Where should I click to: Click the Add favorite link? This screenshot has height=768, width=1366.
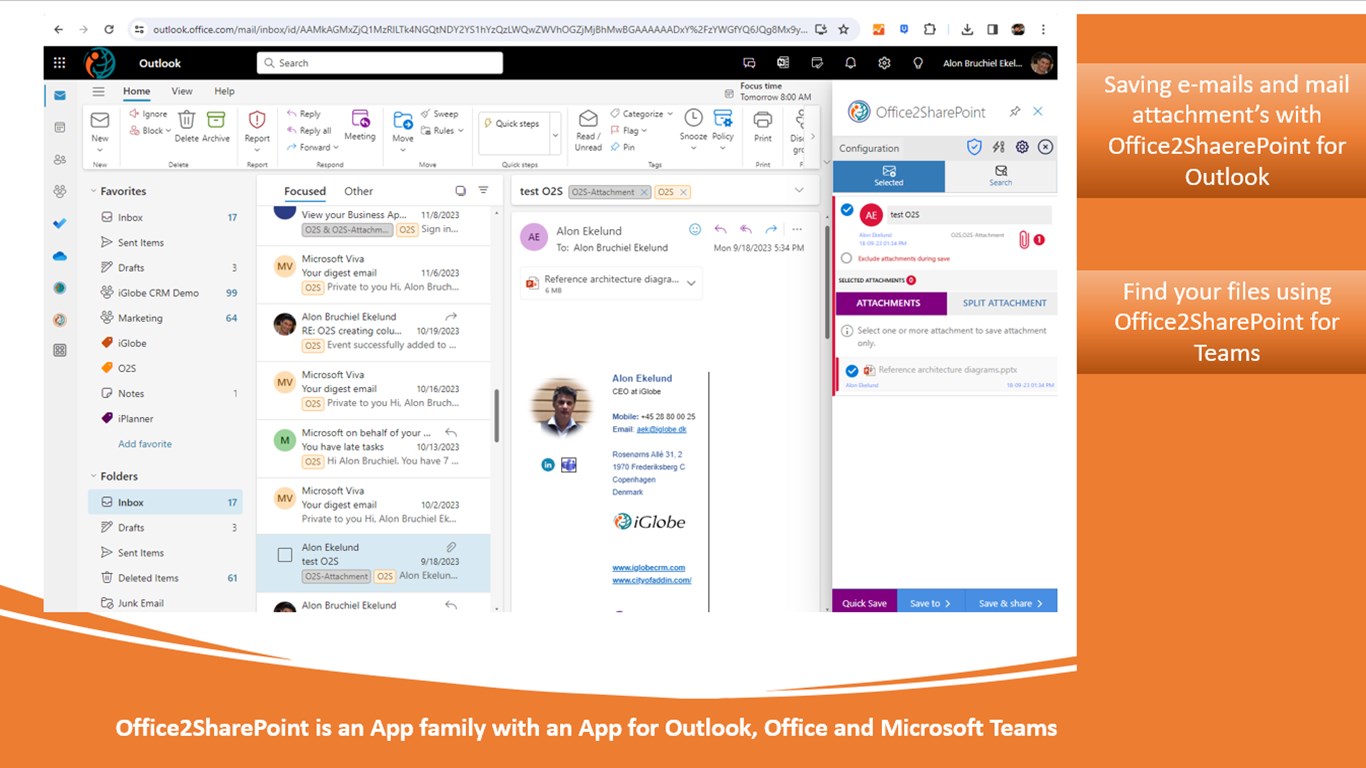pyautogui.click(x=145, y=444)
